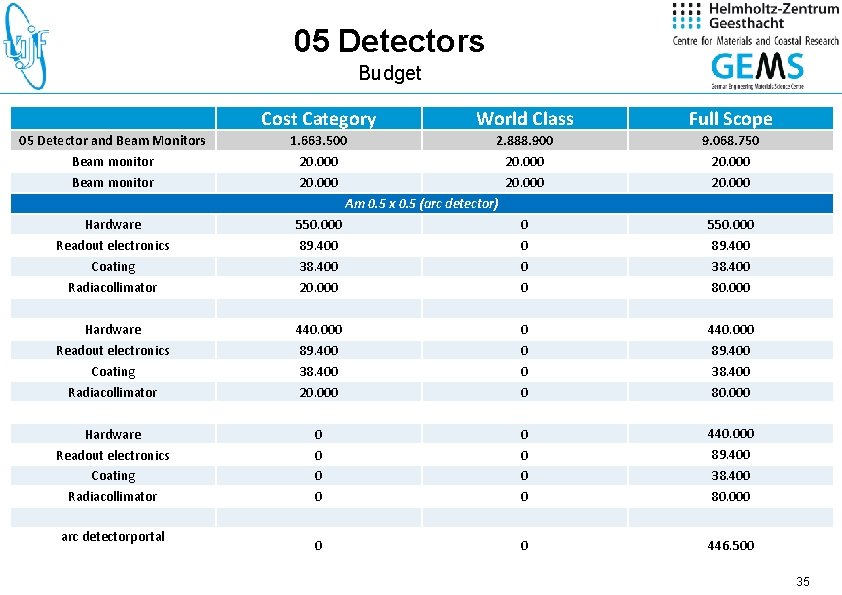Click 'Centre for Materials and Coastal Research' text
This screenshot has height=595, width=842.
tap(756, 41)
